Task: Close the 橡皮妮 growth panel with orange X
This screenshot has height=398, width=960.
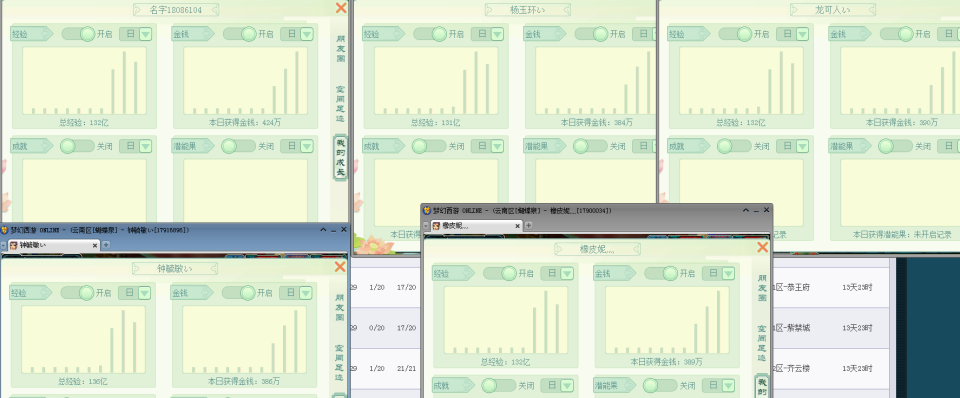Action: coord(762,247)
